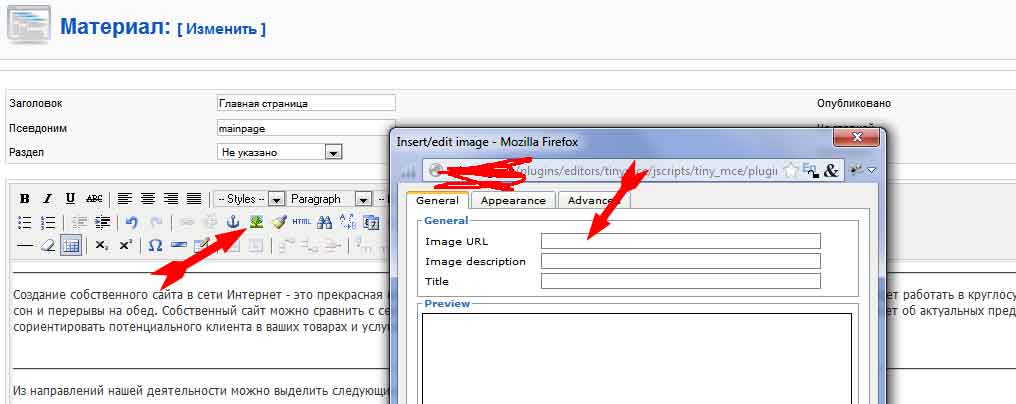Open the Styles dropdown
This screenshot has width=1016, height=404.
250,199
